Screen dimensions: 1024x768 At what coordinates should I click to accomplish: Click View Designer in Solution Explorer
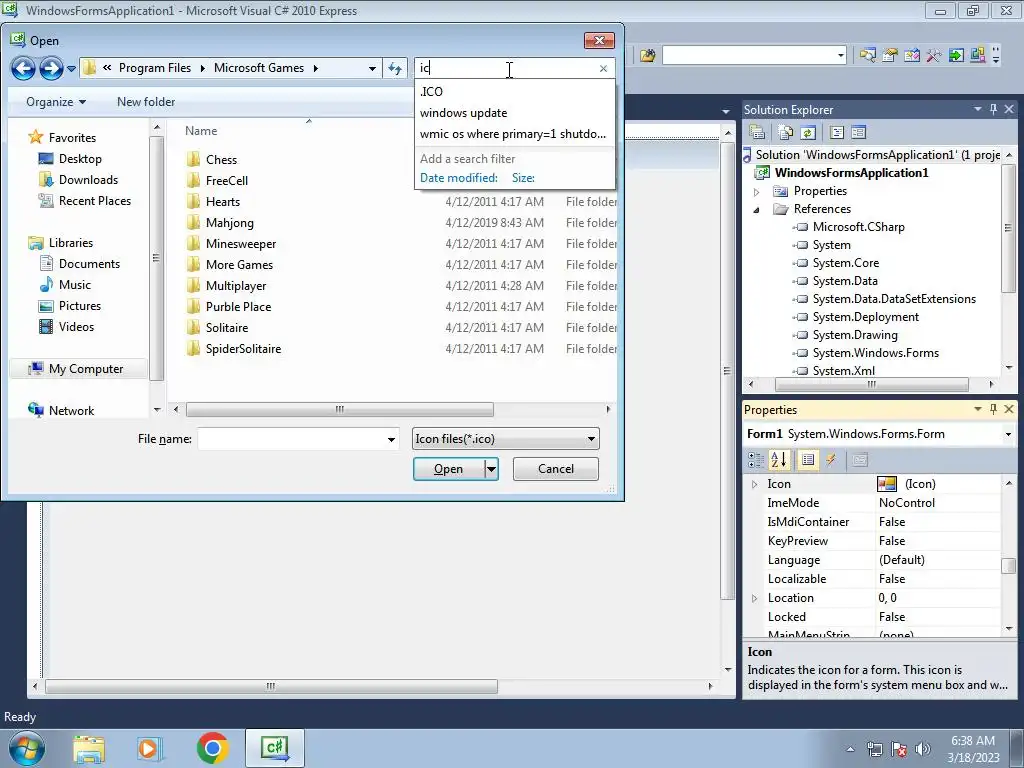pyautogui.click(x=858, y=133)
